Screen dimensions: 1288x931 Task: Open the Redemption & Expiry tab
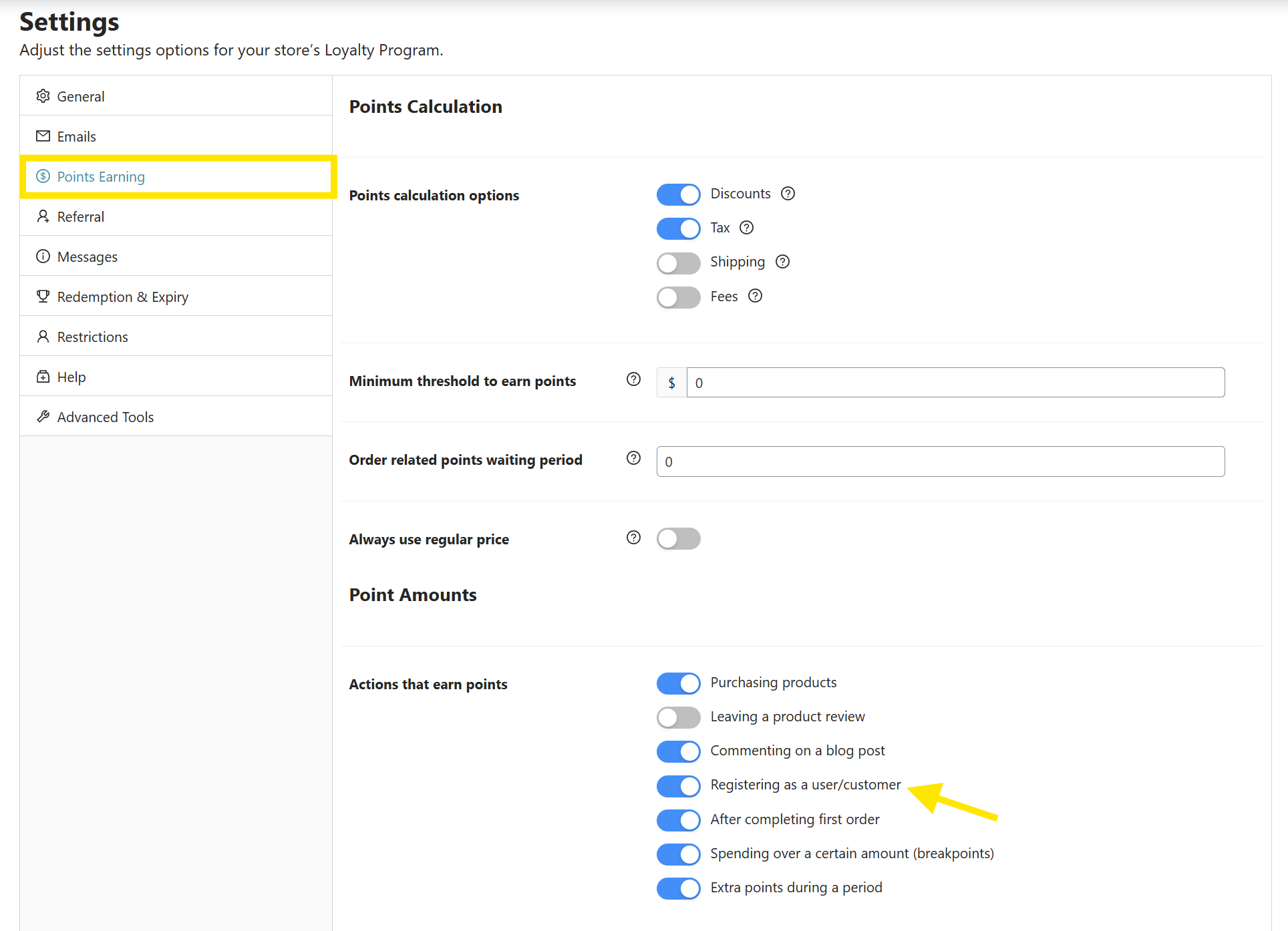[x=176, y=296]
